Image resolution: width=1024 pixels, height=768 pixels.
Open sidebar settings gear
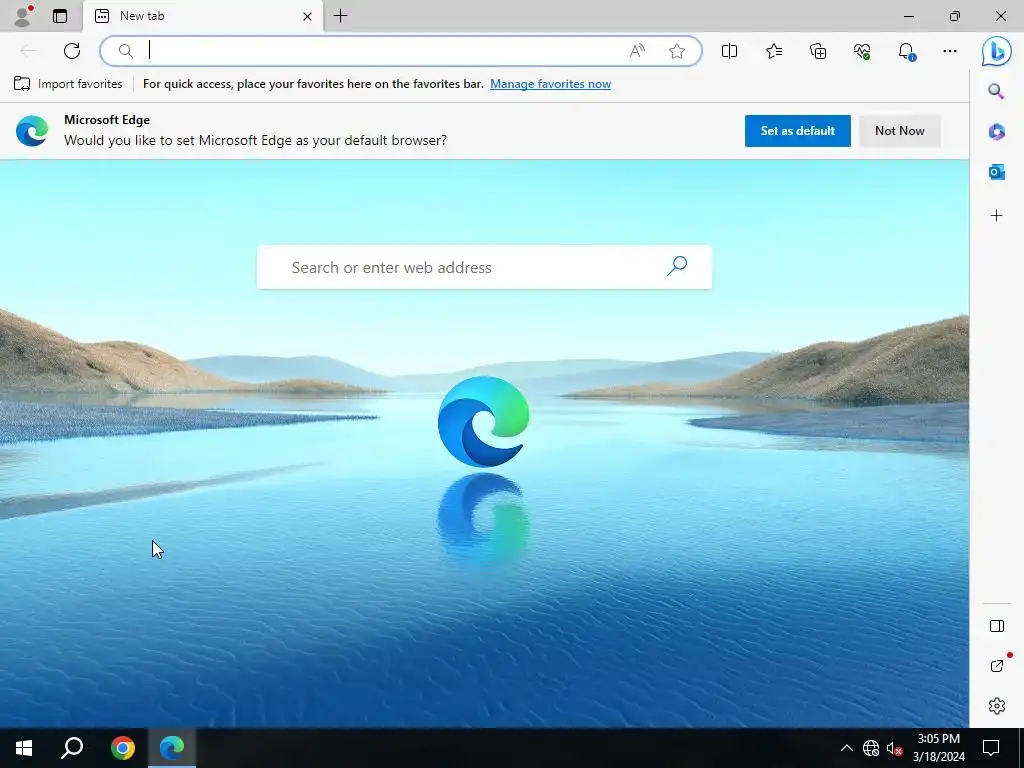(x=997, y=706)
